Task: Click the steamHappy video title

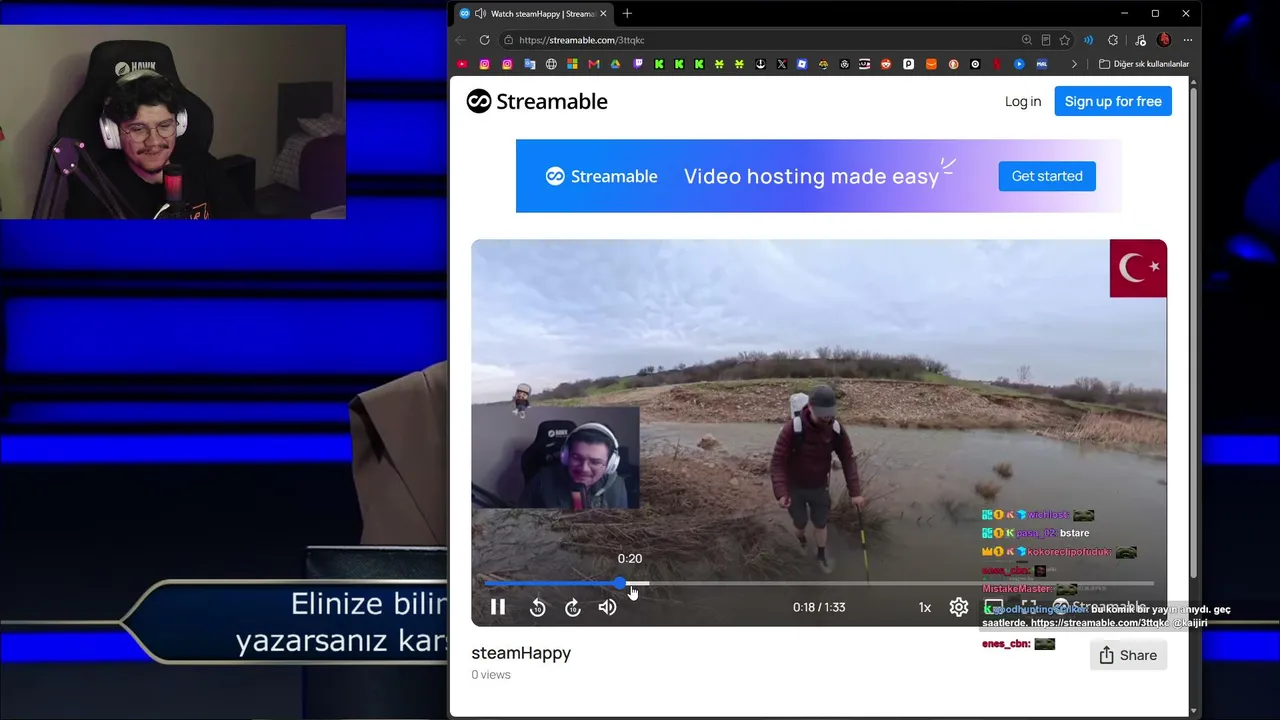Action: pyautogui.click(x=521, y=653)
